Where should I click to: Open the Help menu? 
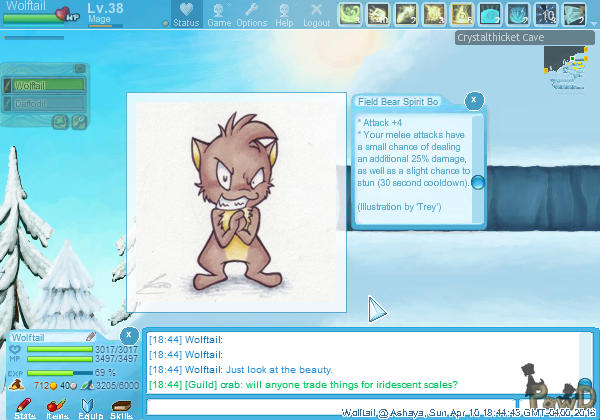284,14
